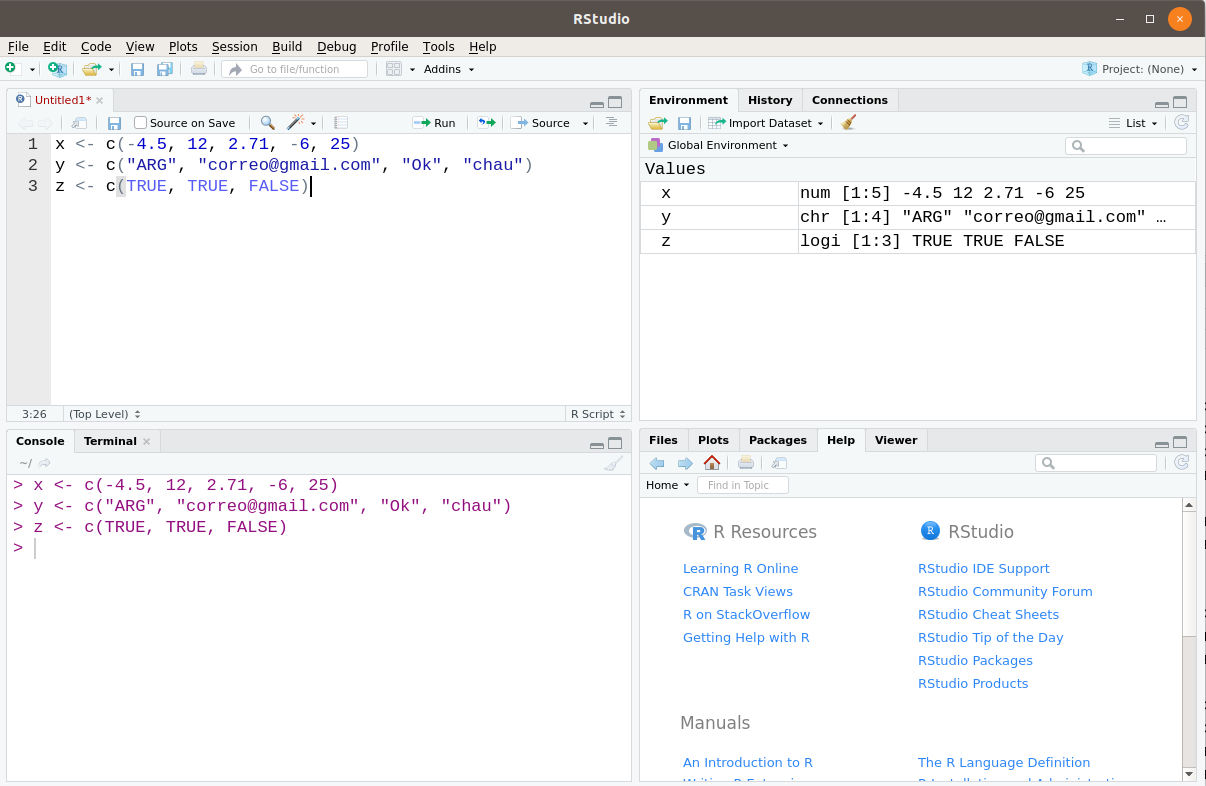Screen dimensions: 1206x786
Task: Open Find/Replace magnifier in editor
Action: pos(267,123)
